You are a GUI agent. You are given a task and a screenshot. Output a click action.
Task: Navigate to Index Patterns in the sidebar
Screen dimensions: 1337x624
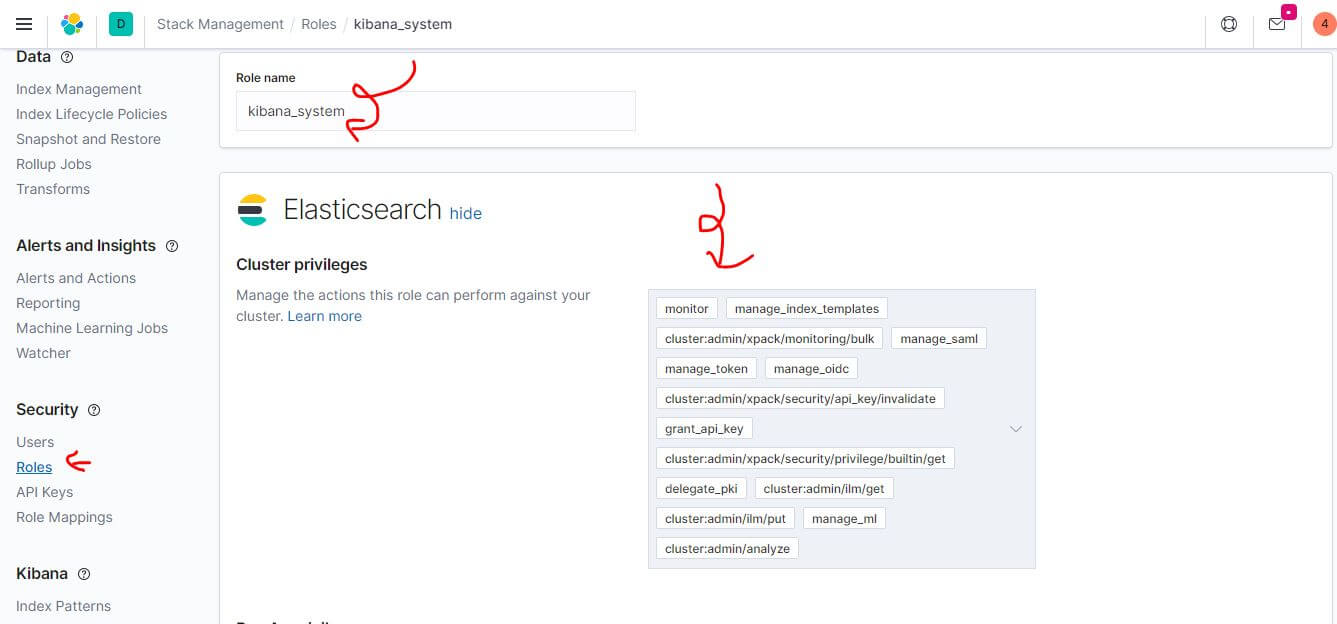(x=63, y=605)
